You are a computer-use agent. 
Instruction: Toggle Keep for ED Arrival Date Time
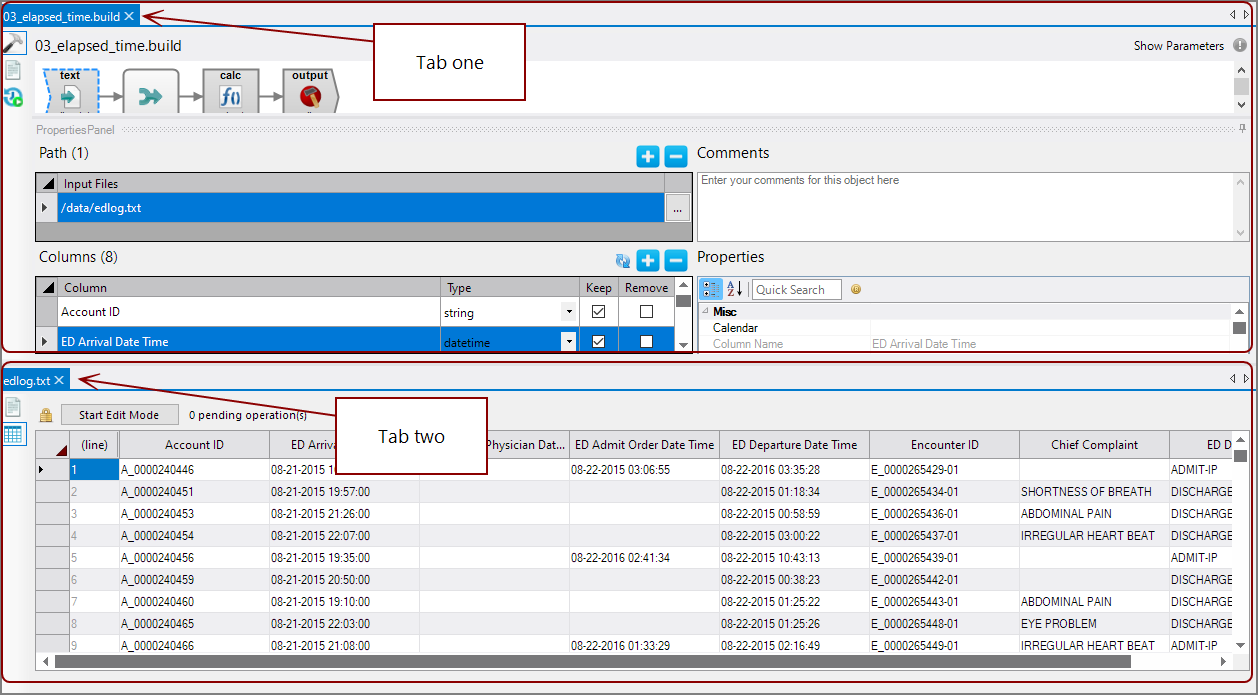(598, 342)
